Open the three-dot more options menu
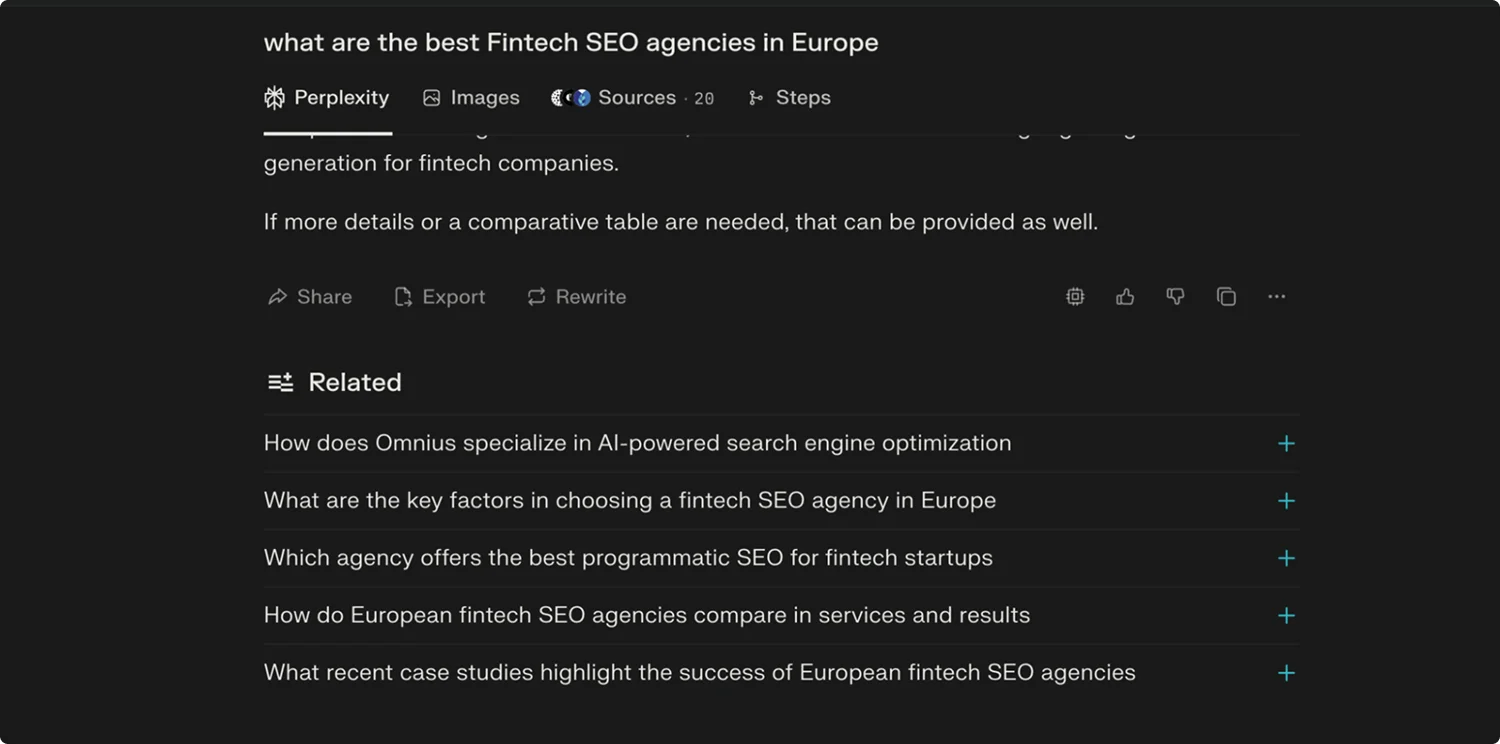Viewport: 1500px width, 744px height. click(1276, 297)
